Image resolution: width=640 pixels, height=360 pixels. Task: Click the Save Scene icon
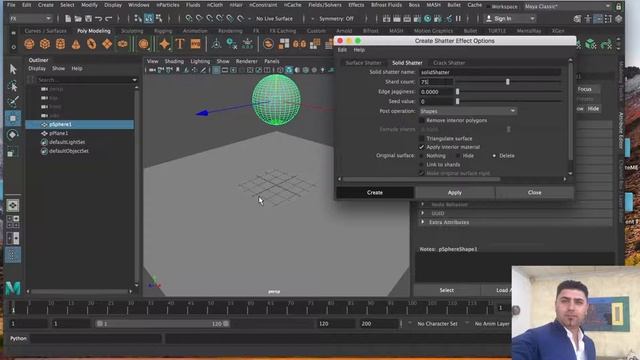point(88,18)
